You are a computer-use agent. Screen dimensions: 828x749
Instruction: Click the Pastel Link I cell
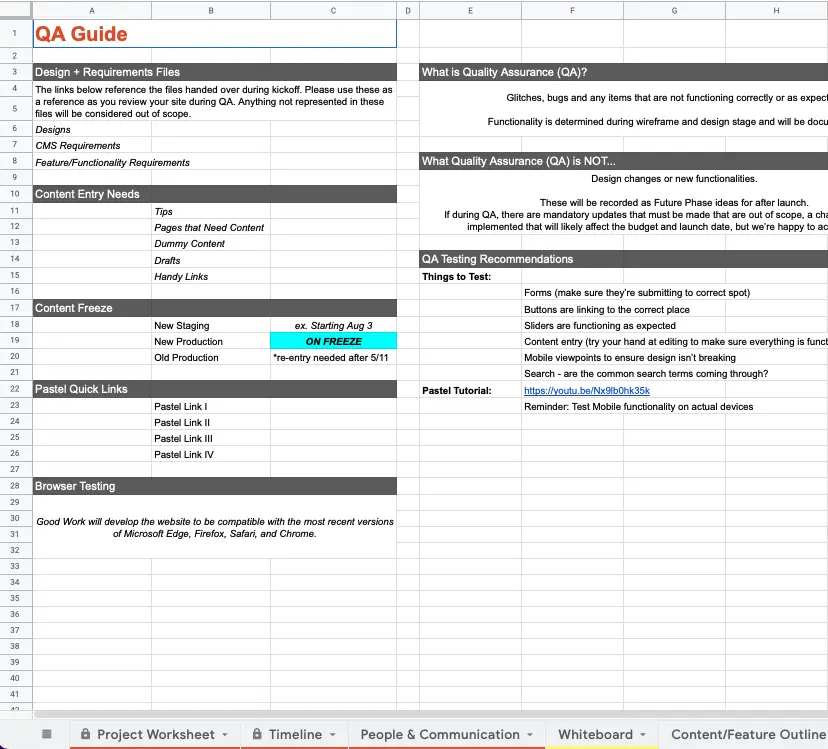[x=210, y=407]
